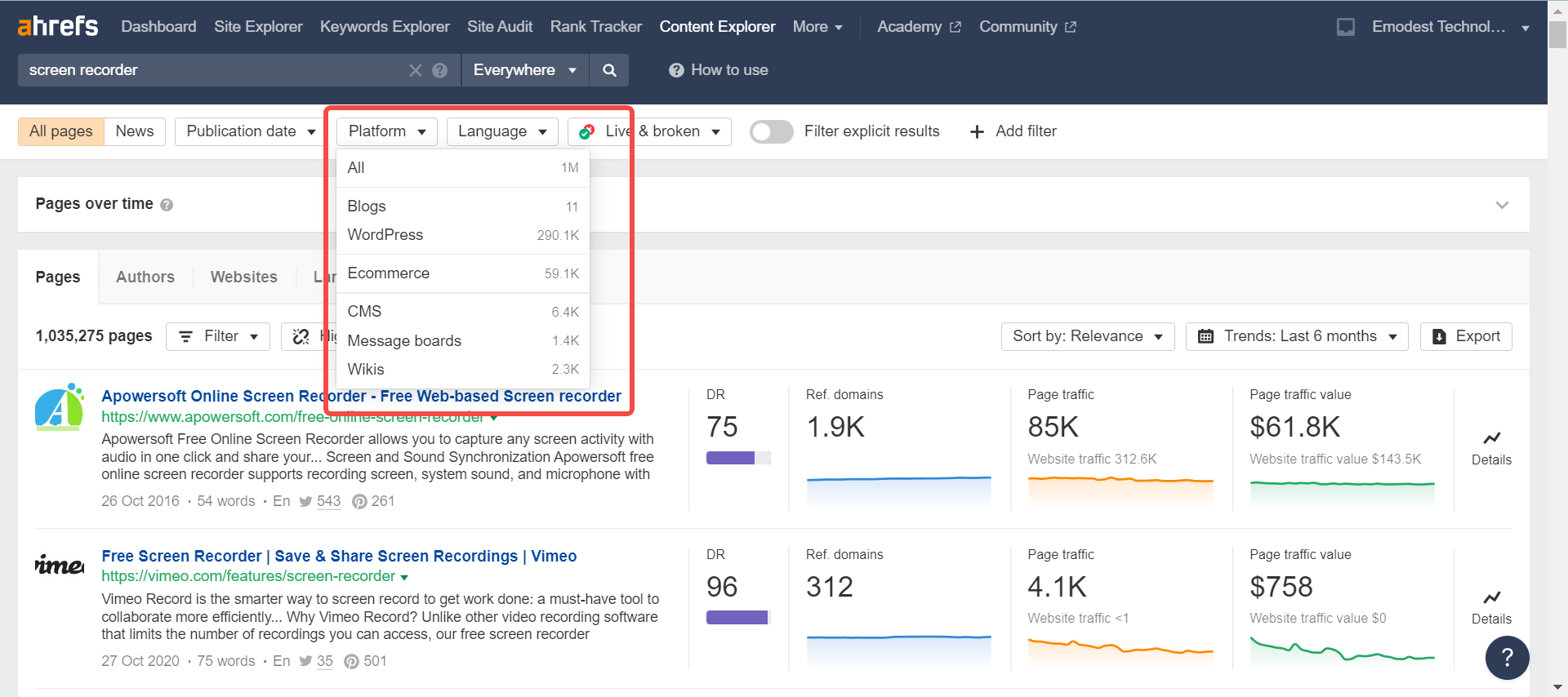Open the Emodest Technol… account menu
This screenshot has height=697, width=1568.
(1450, 27)
